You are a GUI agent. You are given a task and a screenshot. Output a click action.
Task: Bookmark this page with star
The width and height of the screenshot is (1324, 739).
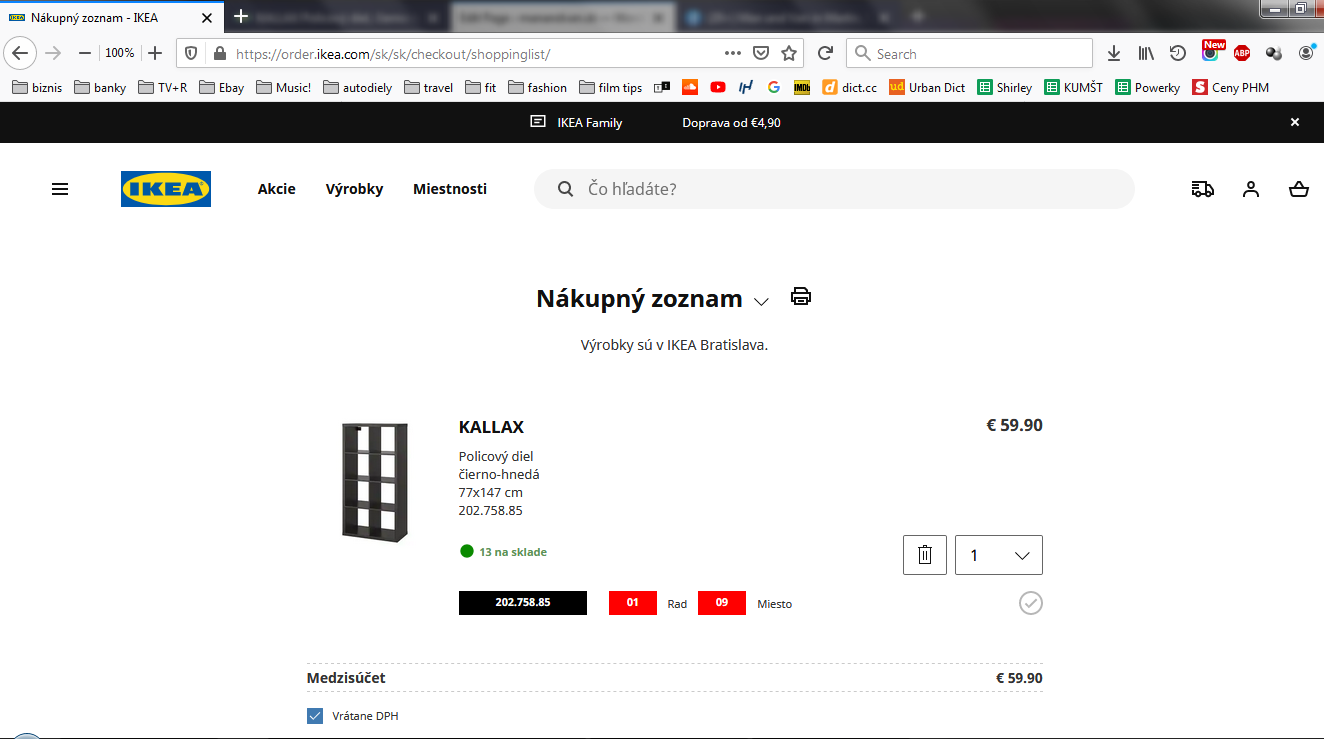[x=789, y=54]
